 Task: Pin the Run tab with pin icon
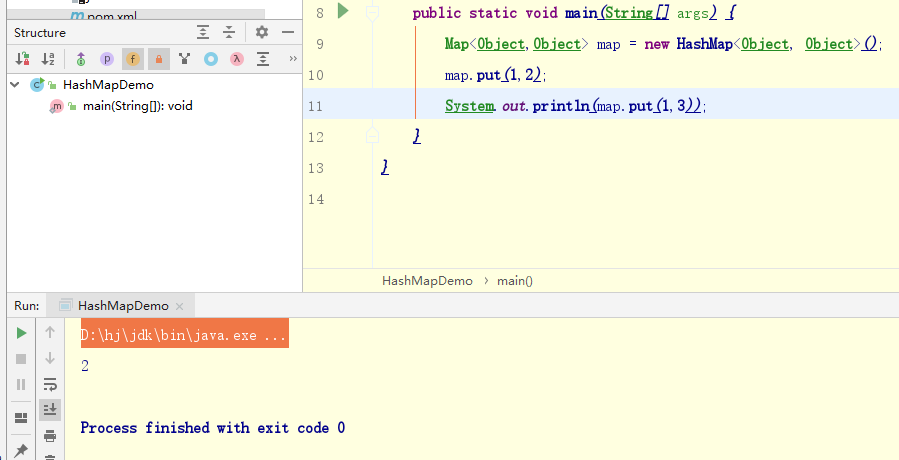21,450
